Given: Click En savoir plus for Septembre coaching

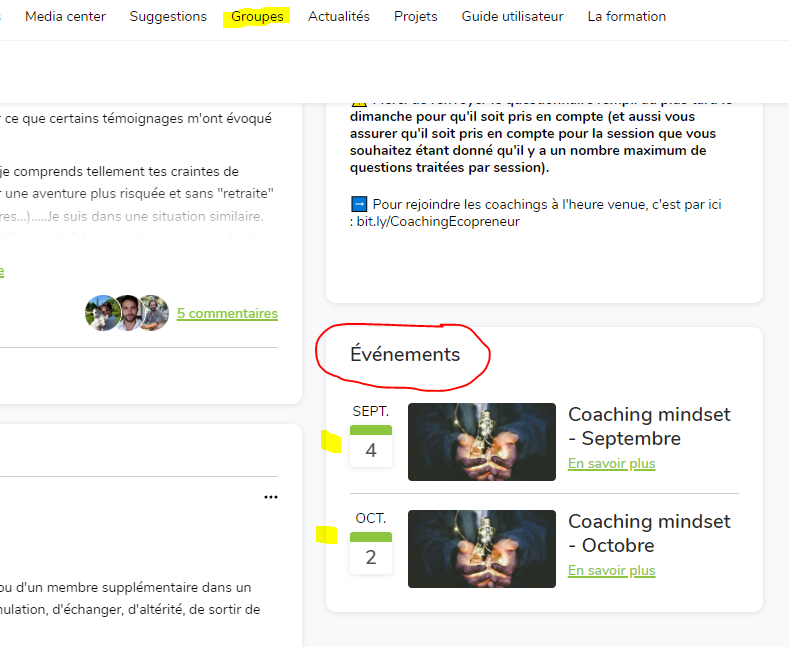Looking at the screenshot, I should pyautogui.click(x=611, y=464).
